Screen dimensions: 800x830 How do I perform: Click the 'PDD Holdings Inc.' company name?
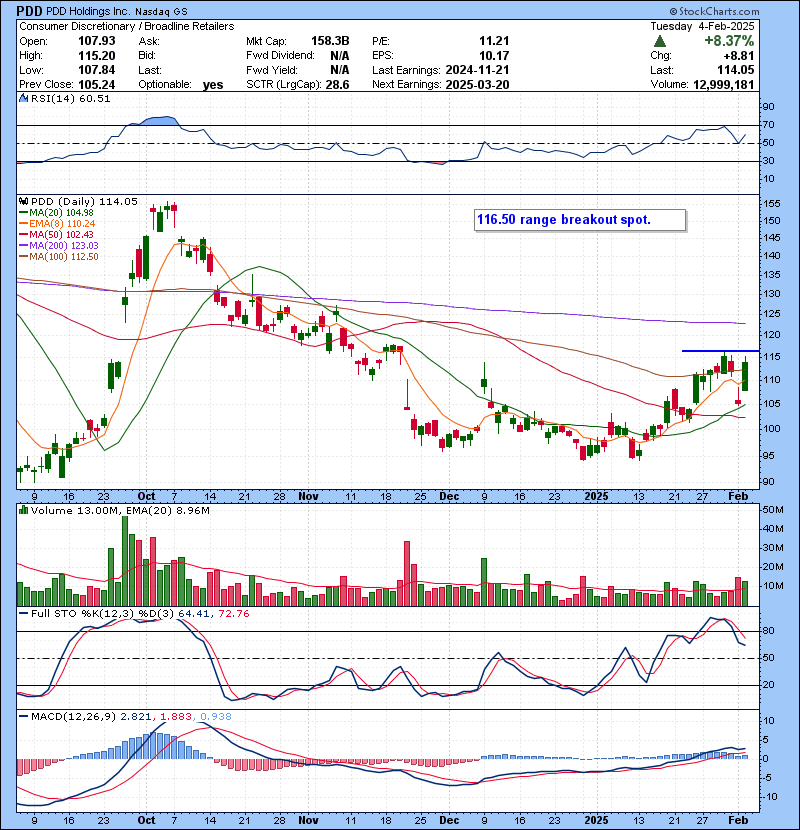[x=88, y=12]
